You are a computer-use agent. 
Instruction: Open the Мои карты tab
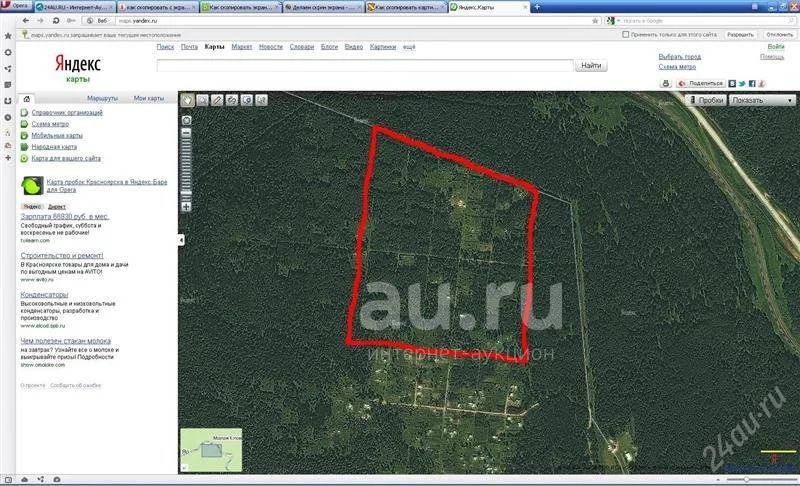pyautogui.click(x=148, y=98)
